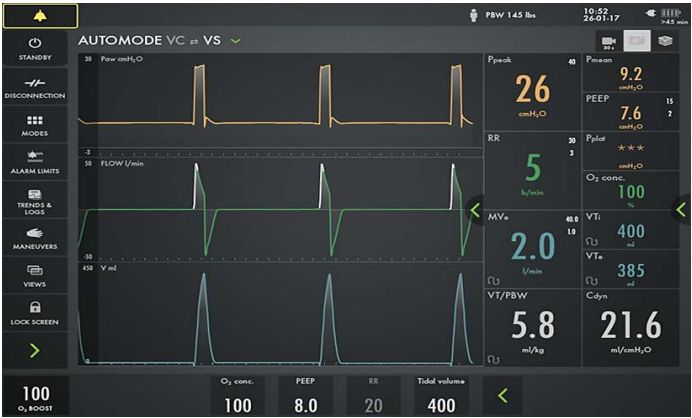Open the Modes menu
This screenshot has width=692, height=418.
pos(35,125)
